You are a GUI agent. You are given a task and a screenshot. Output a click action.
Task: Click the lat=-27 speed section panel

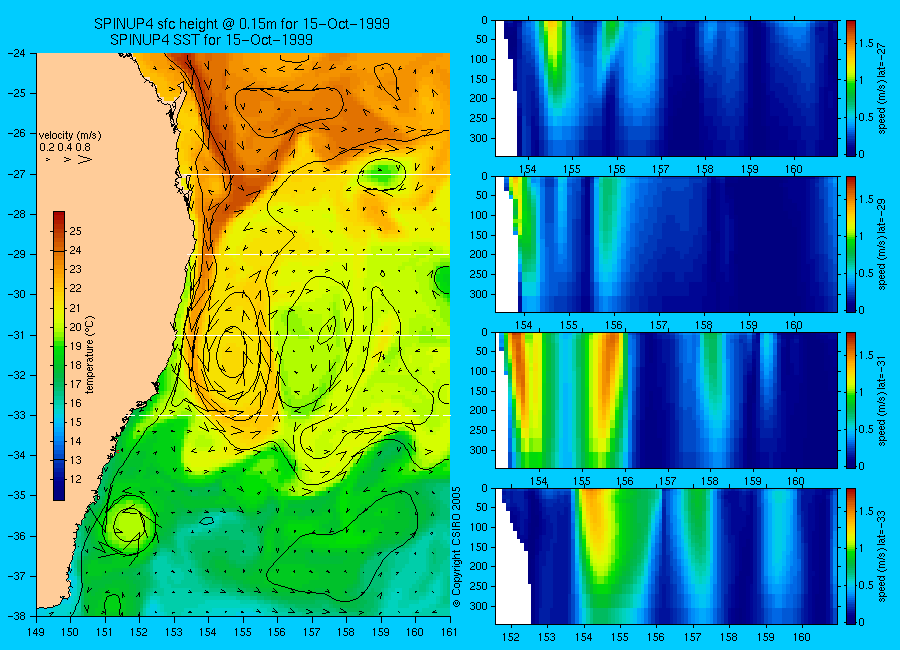click(666, 88)
